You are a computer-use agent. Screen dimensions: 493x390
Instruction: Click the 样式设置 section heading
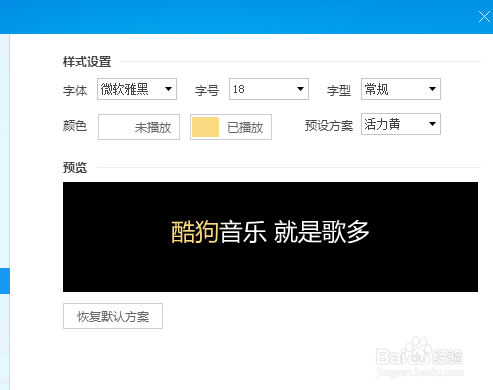point(87,62)
